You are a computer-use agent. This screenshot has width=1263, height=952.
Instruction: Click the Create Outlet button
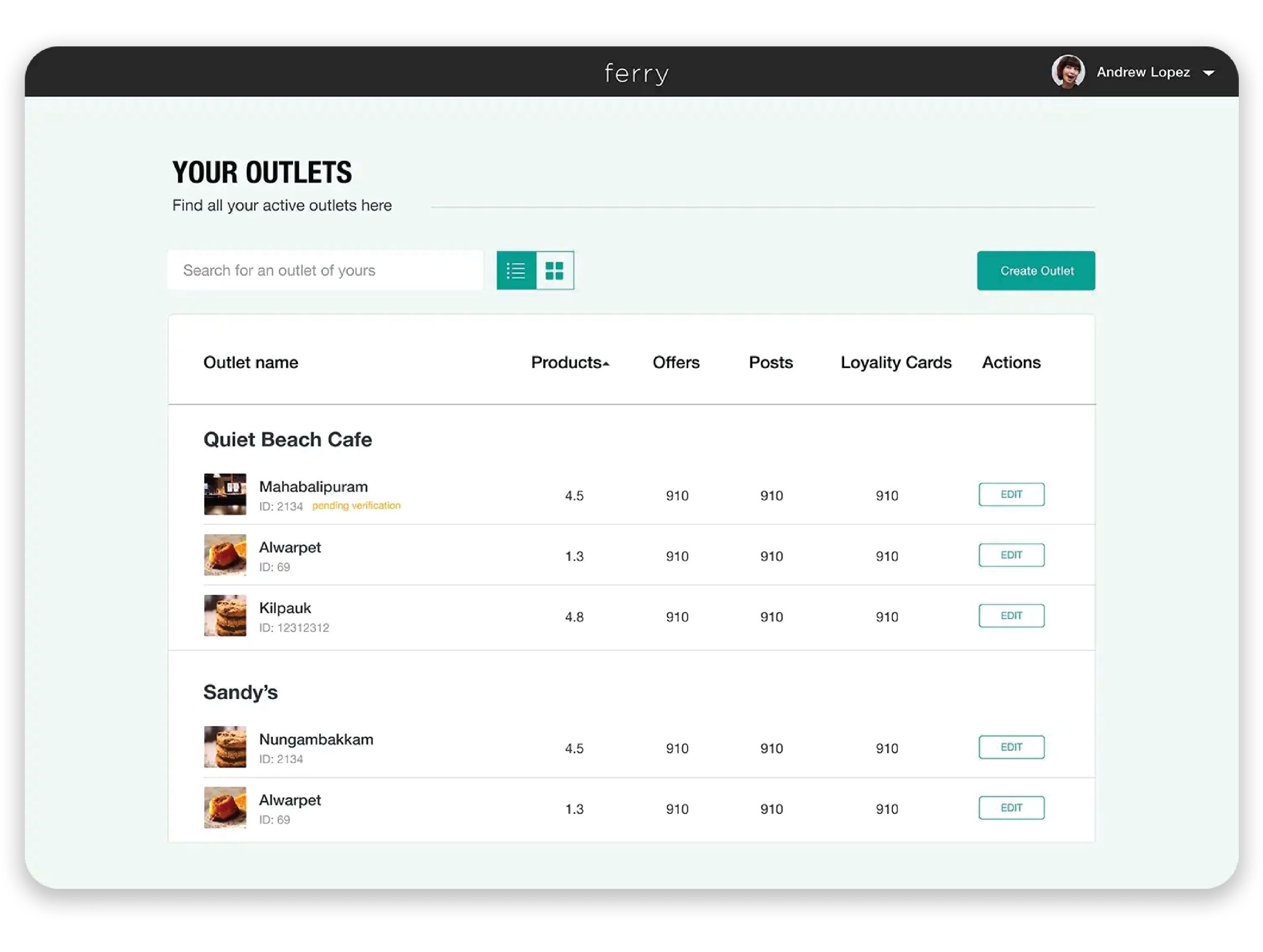click(x=1036, y=270)
